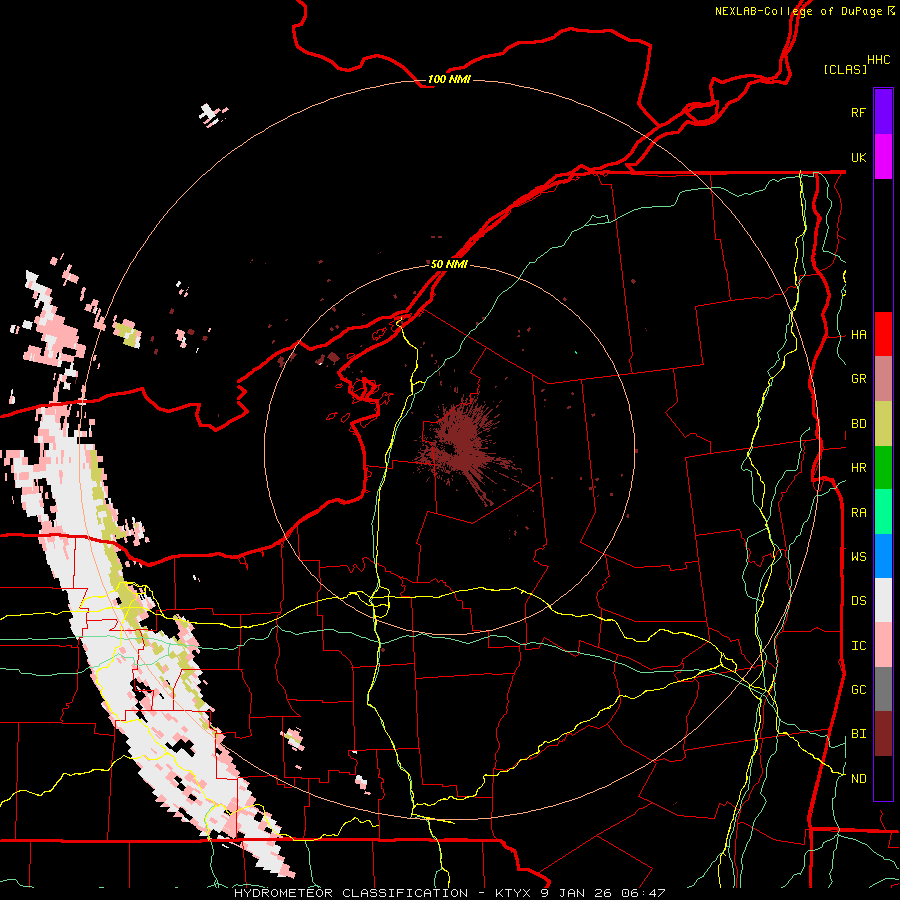Click the BD legend label
The image size is (900, 900).
859,424
